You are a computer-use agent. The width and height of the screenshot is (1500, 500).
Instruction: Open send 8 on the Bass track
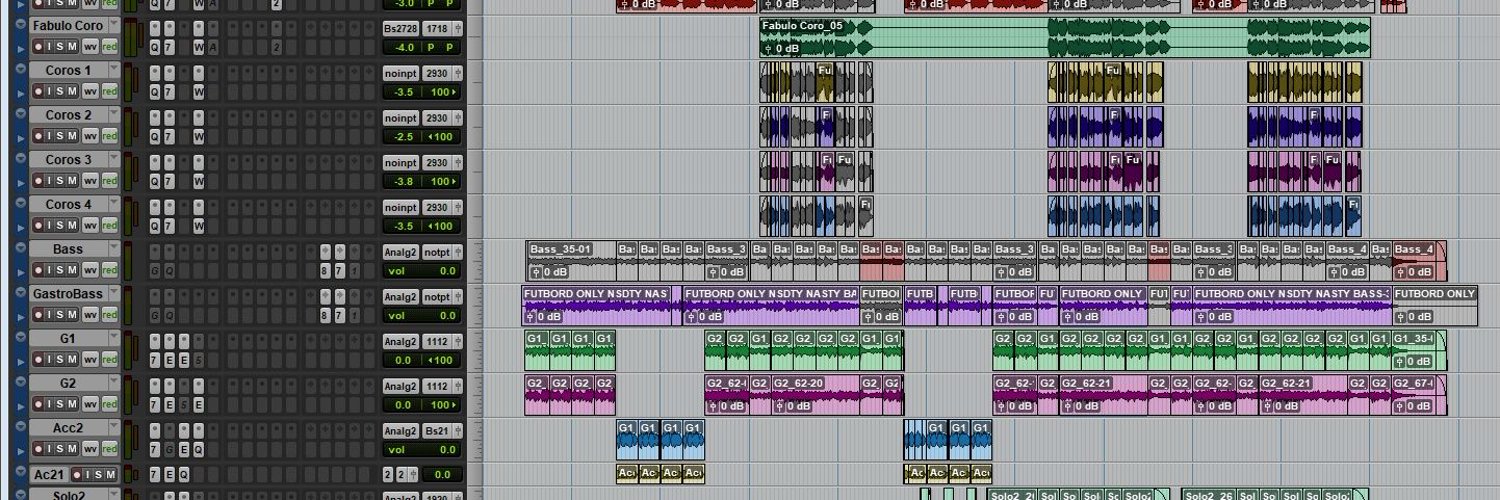[324, 271]
